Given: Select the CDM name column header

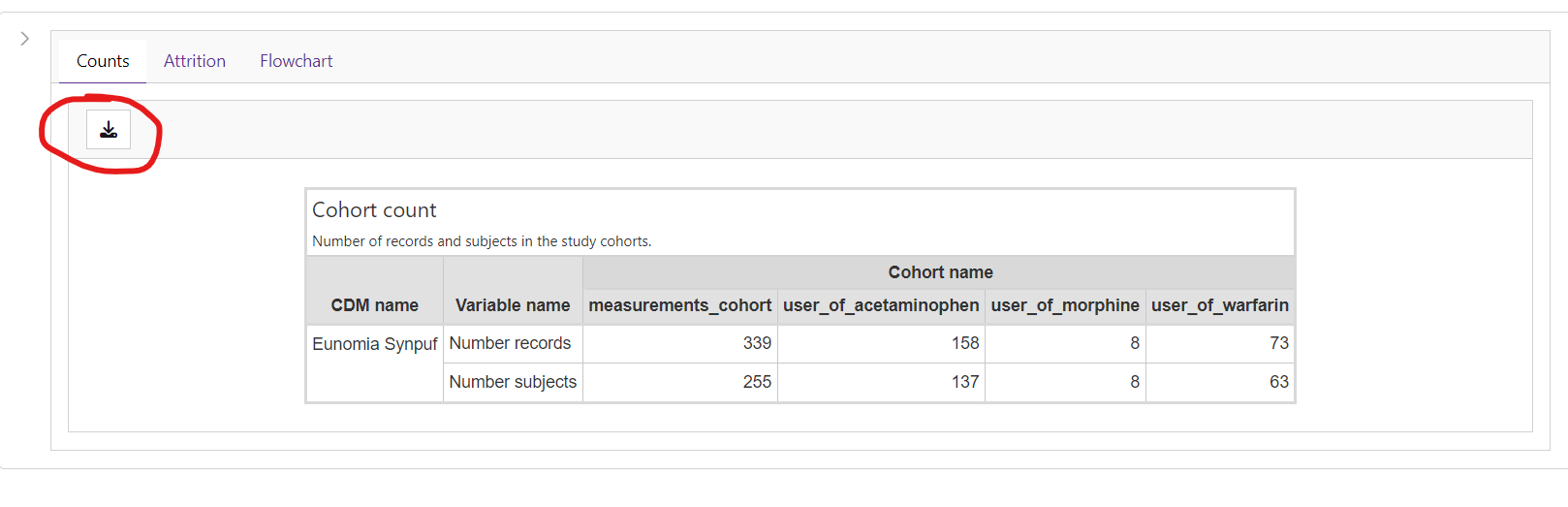Looking at the screenshot, I should click(x=375, y=305).
